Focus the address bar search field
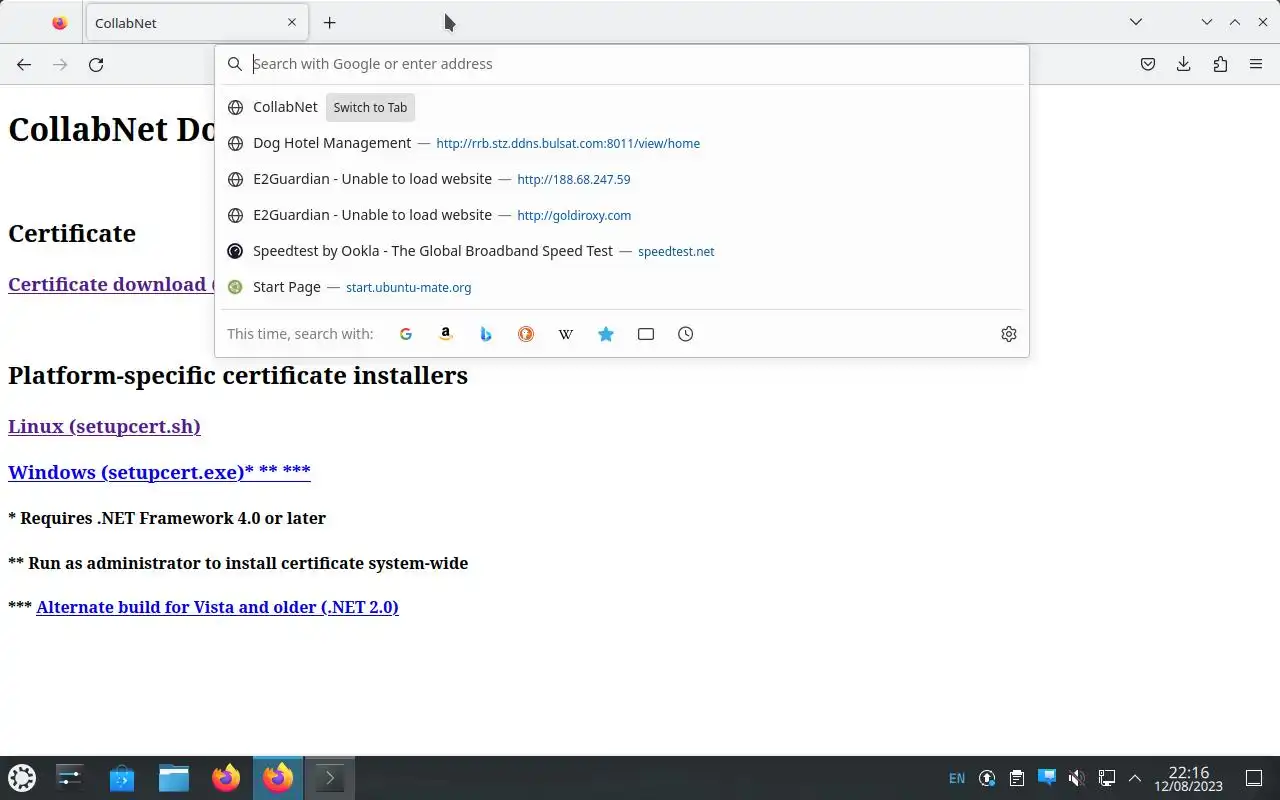Image resolution: width=1280 pixels, height=800 pixels. [x=622, y=64]
